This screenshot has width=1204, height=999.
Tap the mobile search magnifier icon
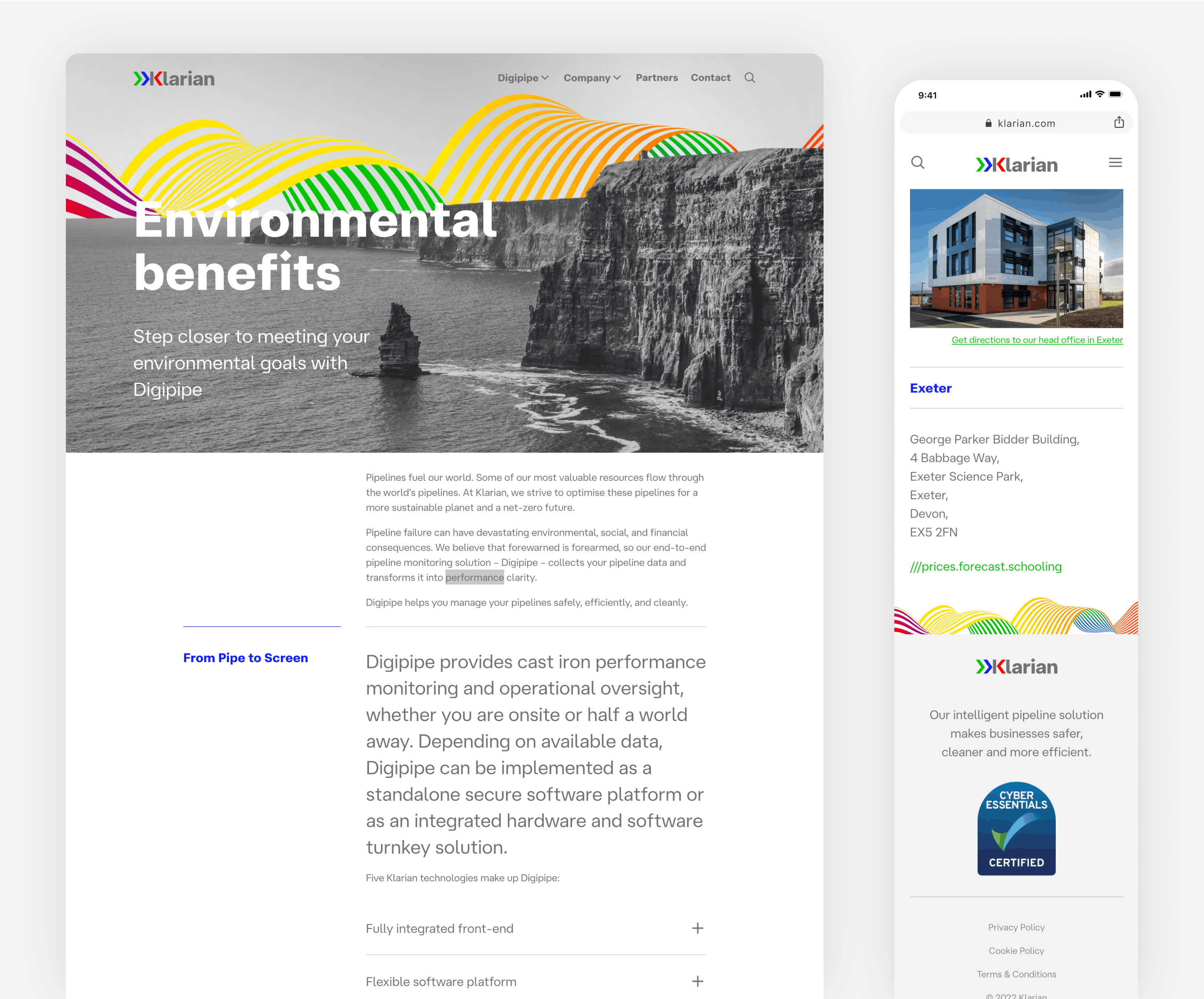(x=918, y=163)
